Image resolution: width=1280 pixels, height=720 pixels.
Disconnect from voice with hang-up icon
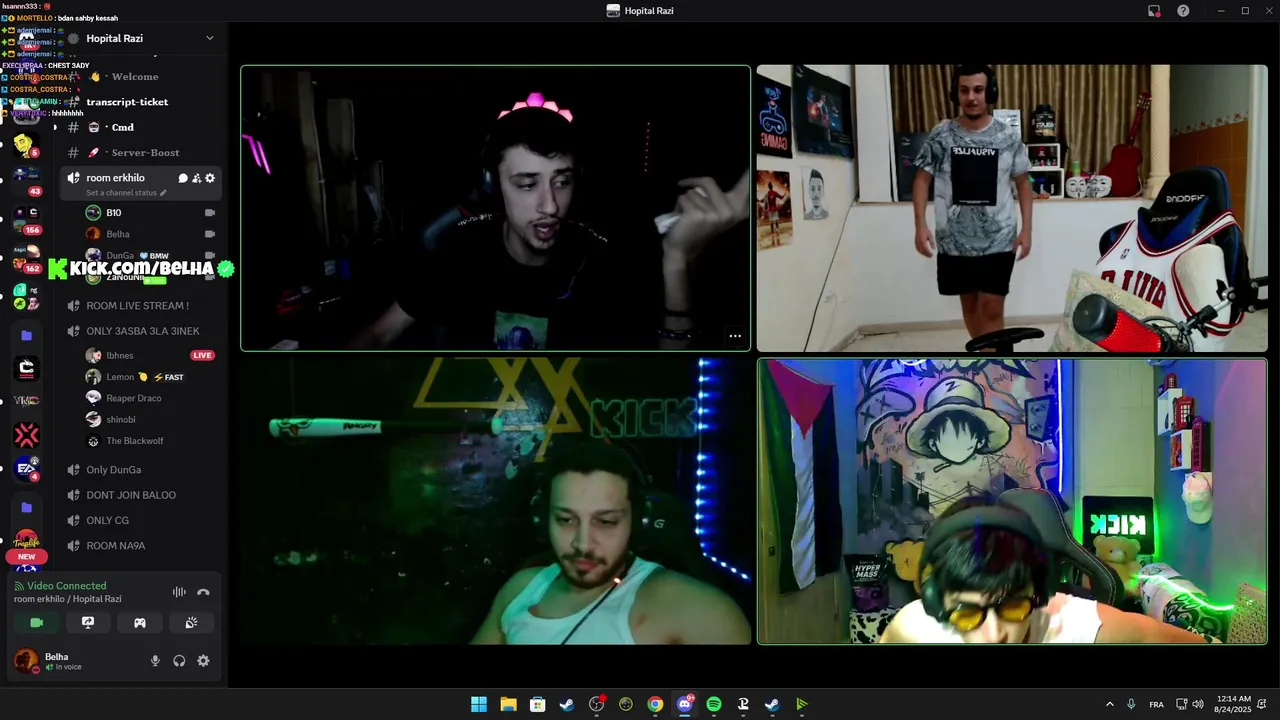204,592
